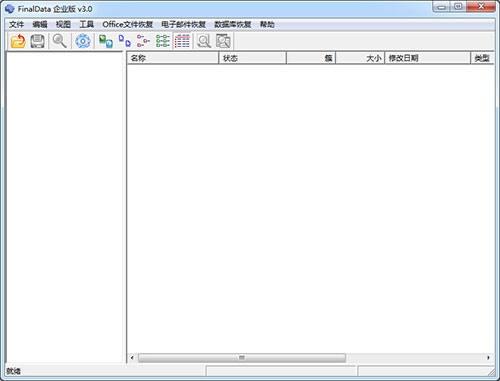Toggle the details view icon
Screen dimensions: 500x381
pyautogui.click(x=182, y=41)
